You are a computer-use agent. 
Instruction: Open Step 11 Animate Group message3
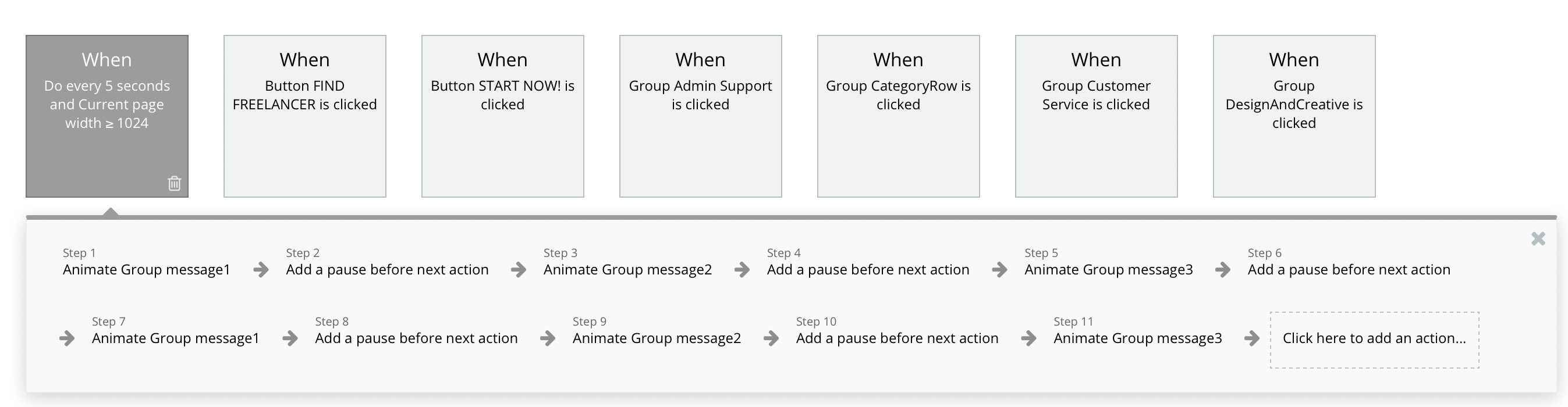click(1137, 338)
